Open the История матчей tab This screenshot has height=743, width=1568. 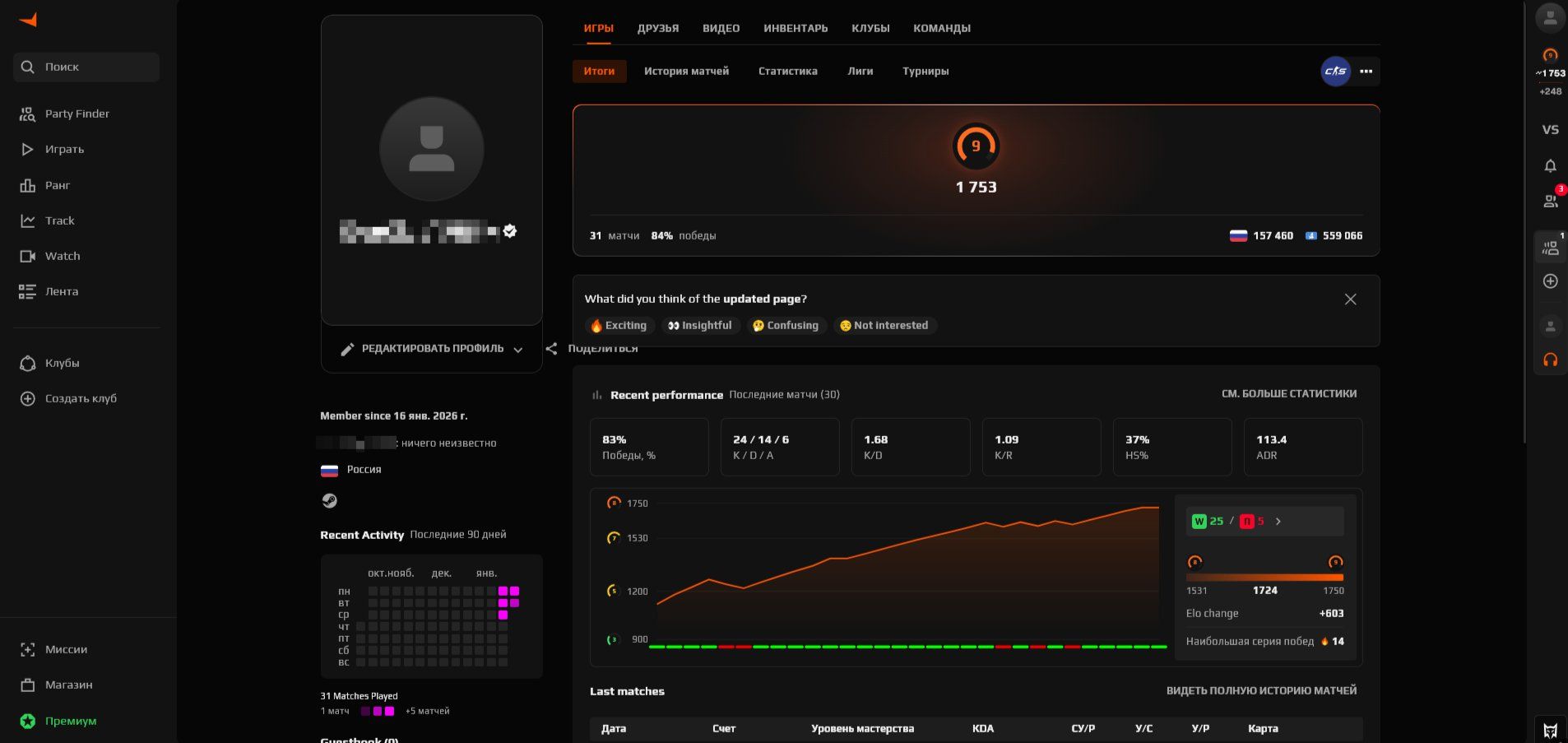click(686, 72)
